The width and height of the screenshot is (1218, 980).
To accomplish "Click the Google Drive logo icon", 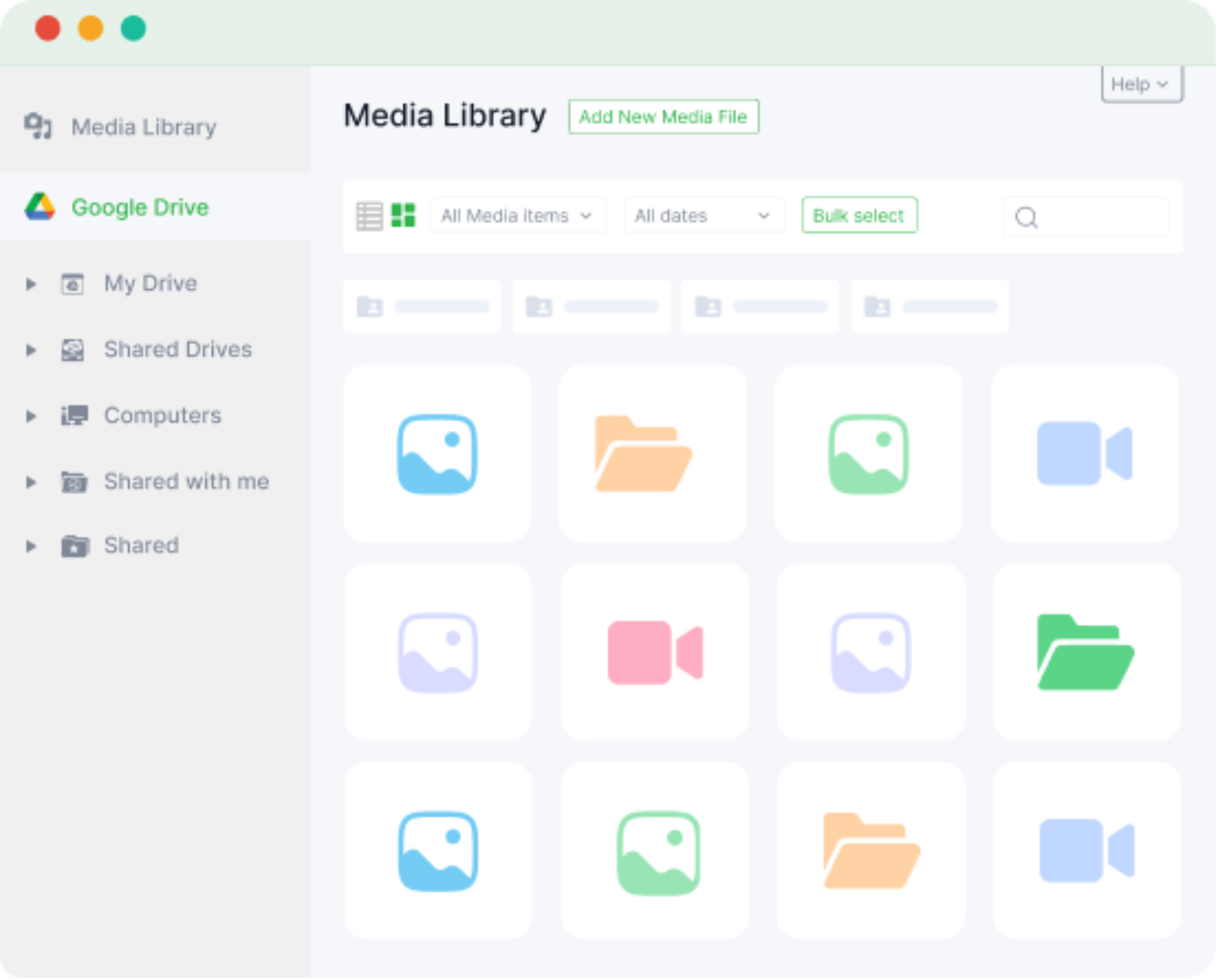I will click(40, 207).
